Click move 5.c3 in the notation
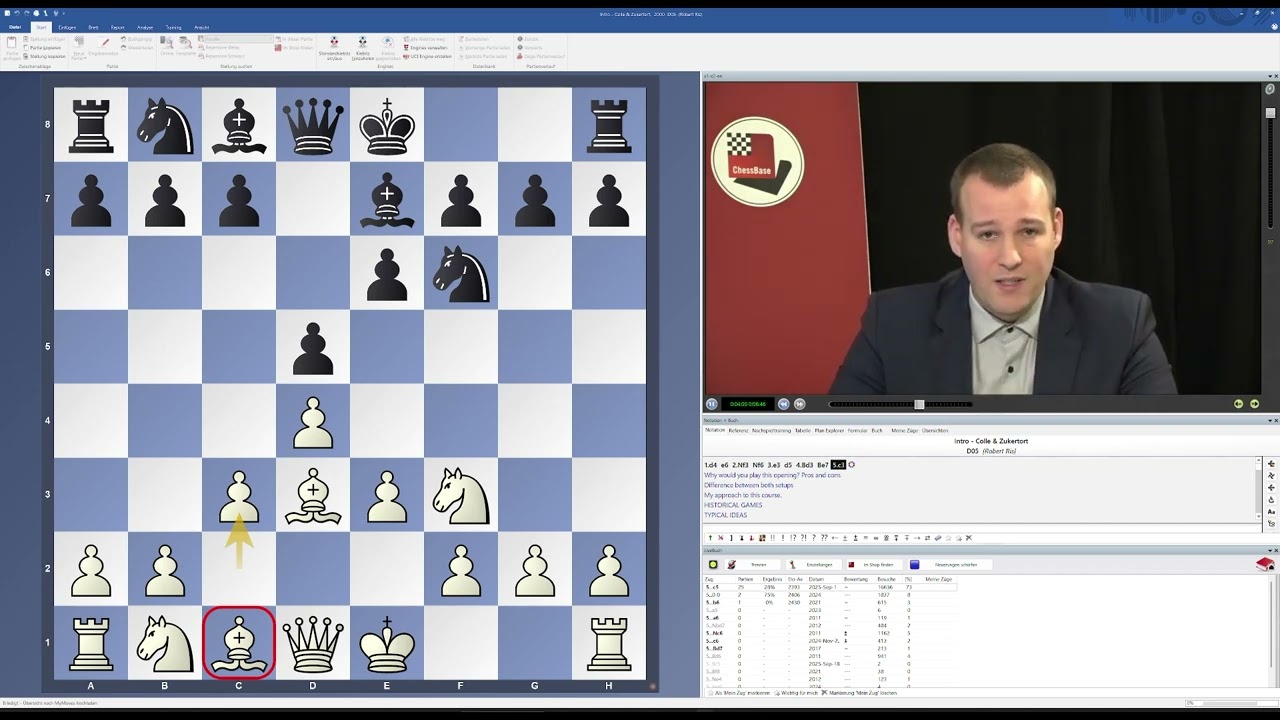 (838, 465)
